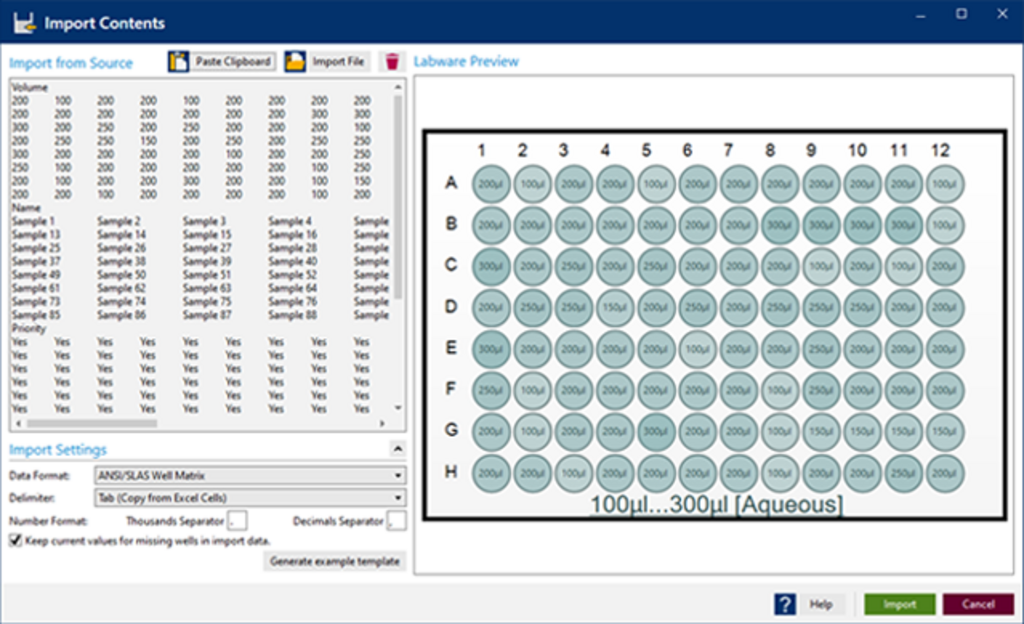The height and width of the screenshot is (624, 1024).
Task: Click the 'Labware Preview' heading
Action: [x=466, y=61]
